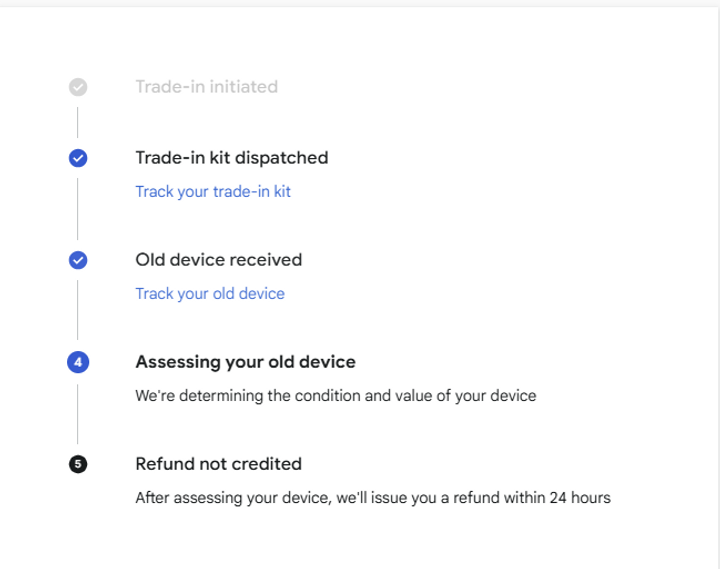Select the blue step 4 circle
This screenshot has height=569, width=720.
click(x=78, y=362)
